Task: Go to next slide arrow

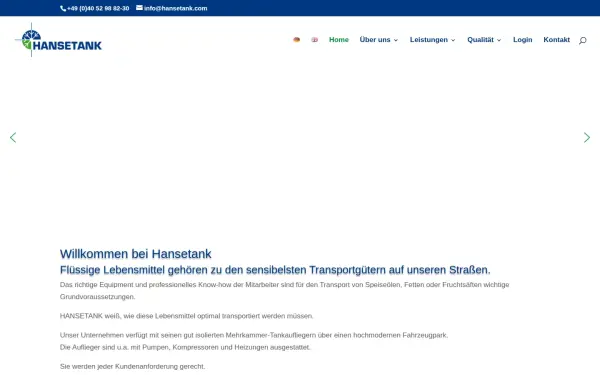Action: click(x=587, y=137)
